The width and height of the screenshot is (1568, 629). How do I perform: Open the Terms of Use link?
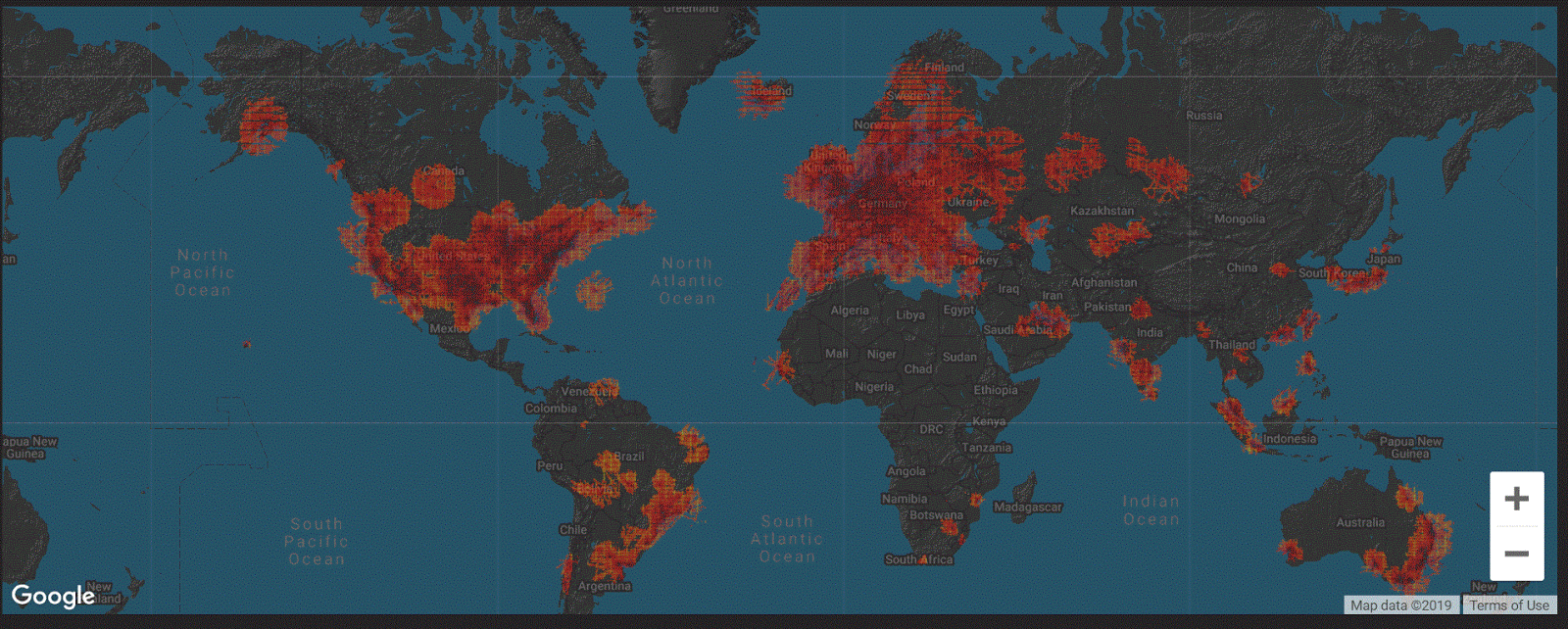pos(1509,605)
